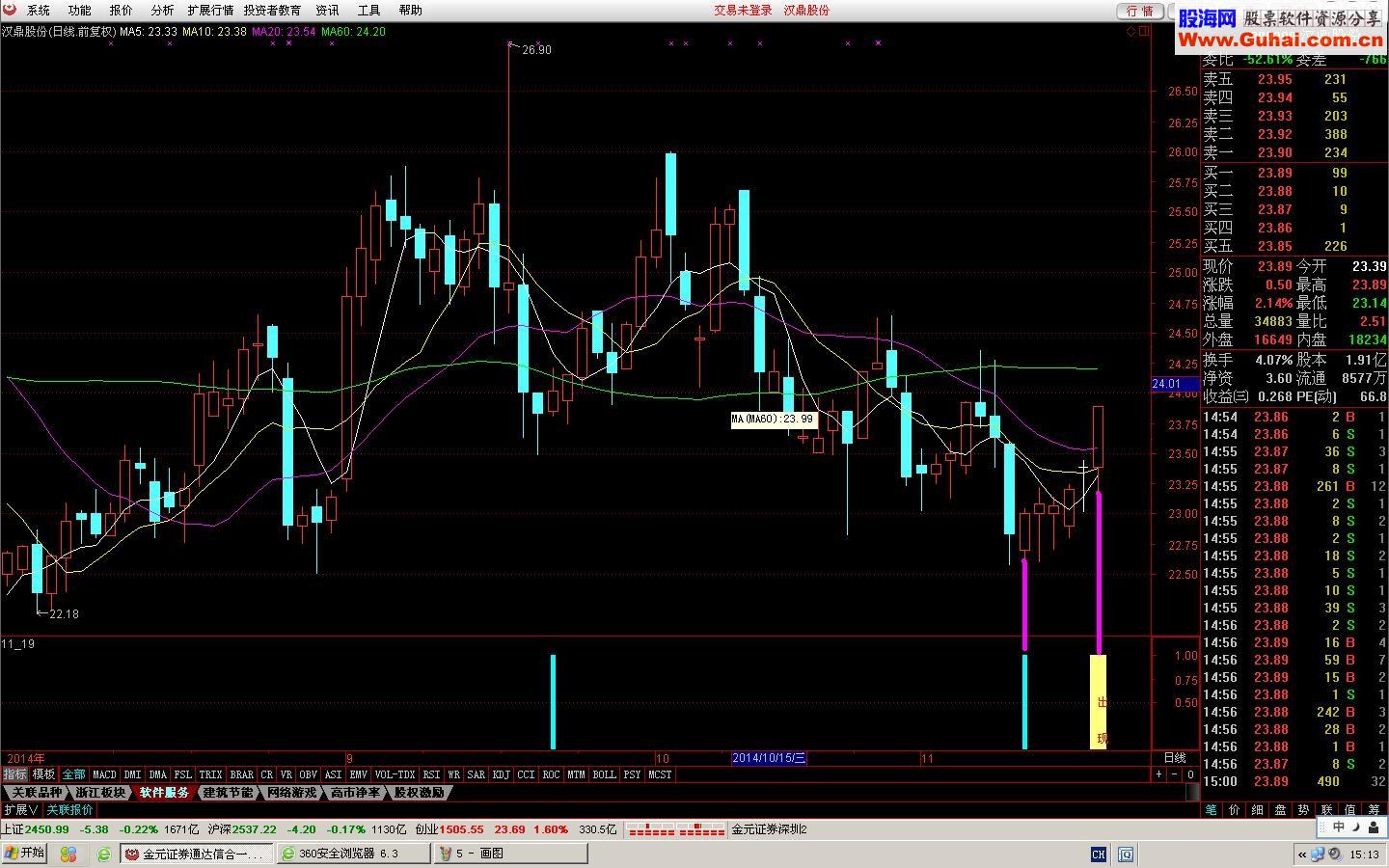1389x868 pixels.
Task: Open the 工具 menu
Action: point(368,10)
